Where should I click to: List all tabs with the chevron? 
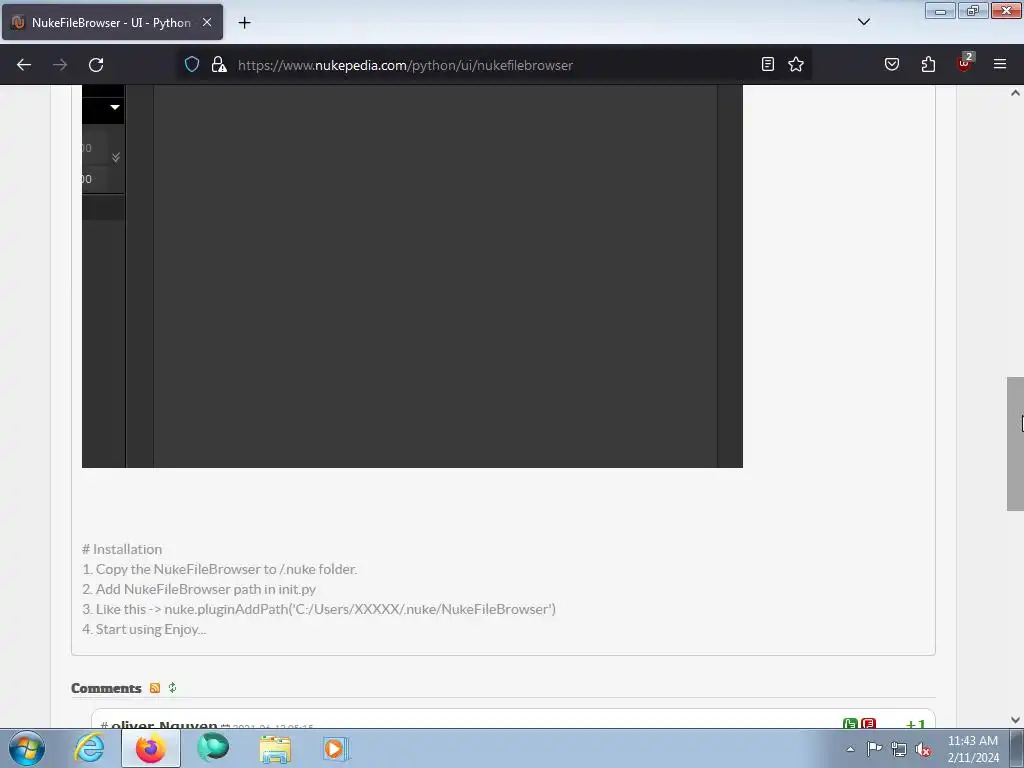[x=863, y=22]
